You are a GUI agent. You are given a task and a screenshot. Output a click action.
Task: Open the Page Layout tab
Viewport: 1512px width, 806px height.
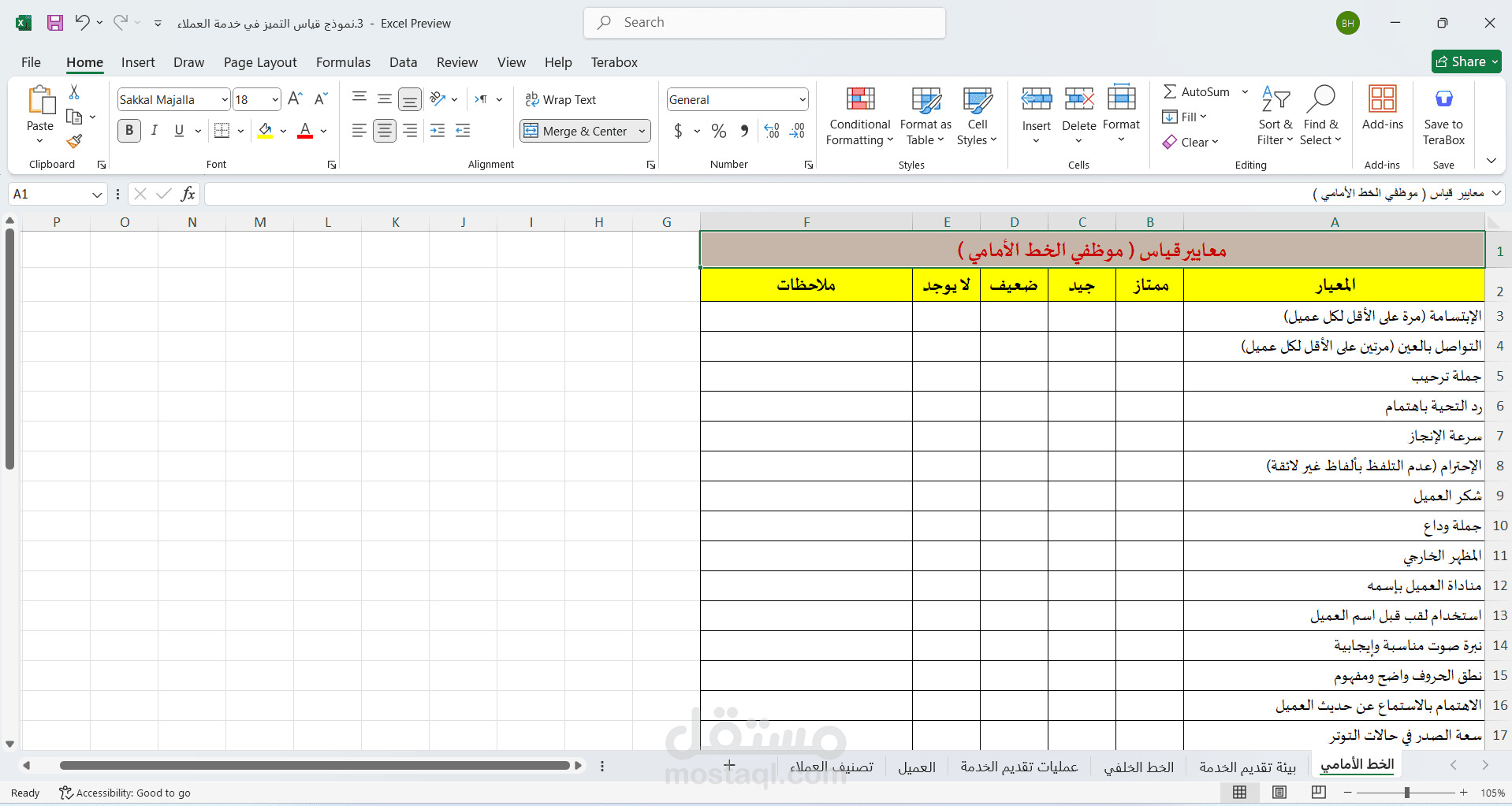click(x=260, y=62)
